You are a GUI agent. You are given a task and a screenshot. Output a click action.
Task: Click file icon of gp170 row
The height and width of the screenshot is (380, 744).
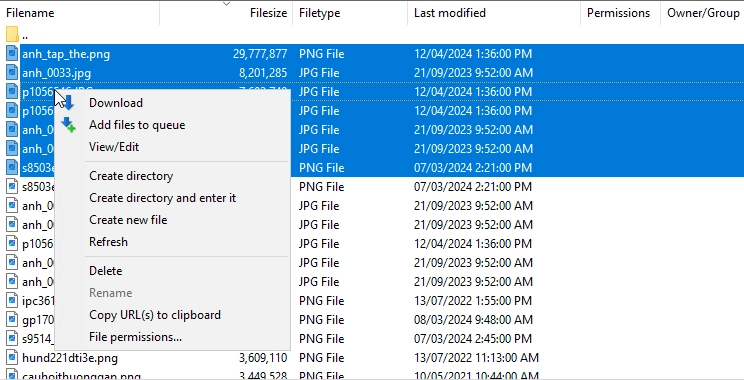tap(12, 319)
